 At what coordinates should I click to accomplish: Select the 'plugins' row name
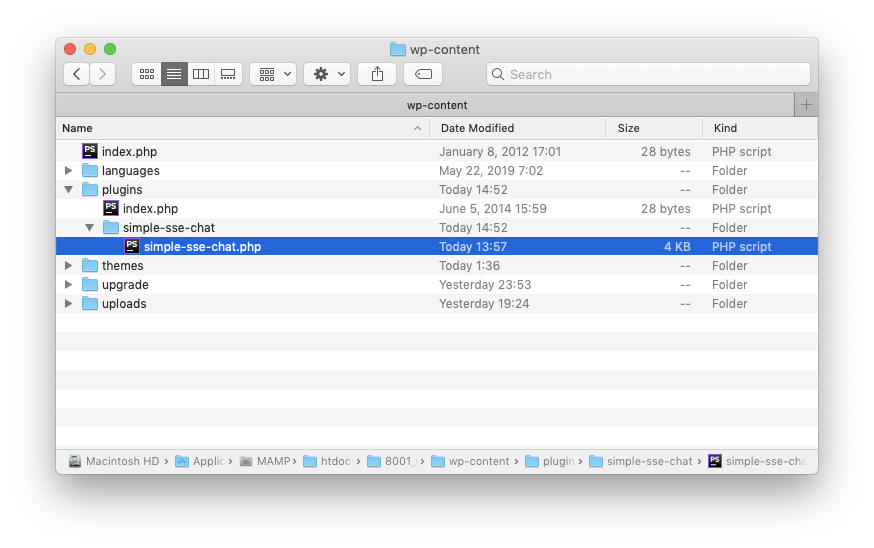pos(122,190)
